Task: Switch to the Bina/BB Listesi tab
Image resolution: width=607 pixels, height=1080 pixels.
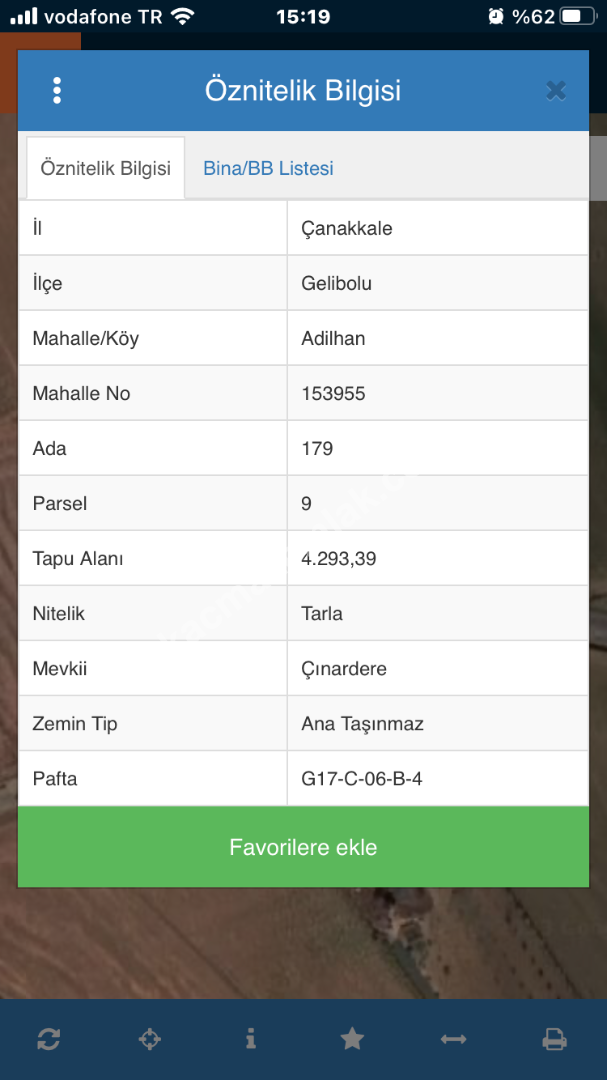Action: point(268,168)
